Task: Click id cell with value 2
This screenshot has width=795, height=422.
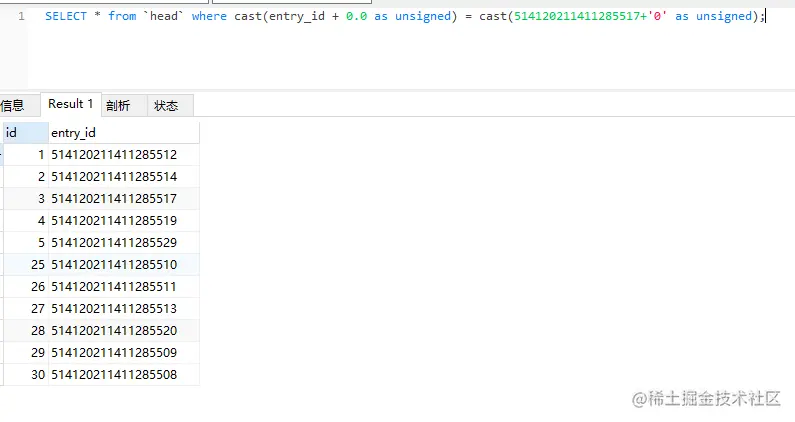Action: point(25,177)
